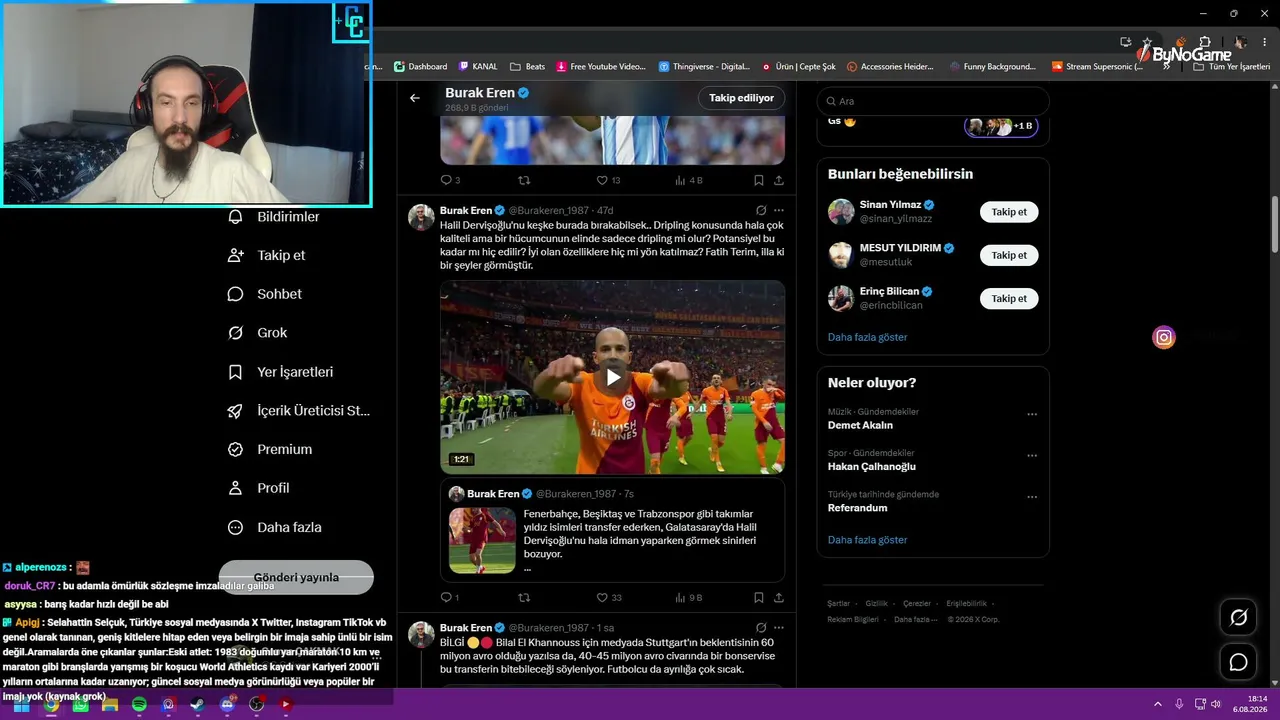The width and height of the screenshot is (1280, 720).
Task: Open Spotify from the taskbar
Action: coord(139,704)
